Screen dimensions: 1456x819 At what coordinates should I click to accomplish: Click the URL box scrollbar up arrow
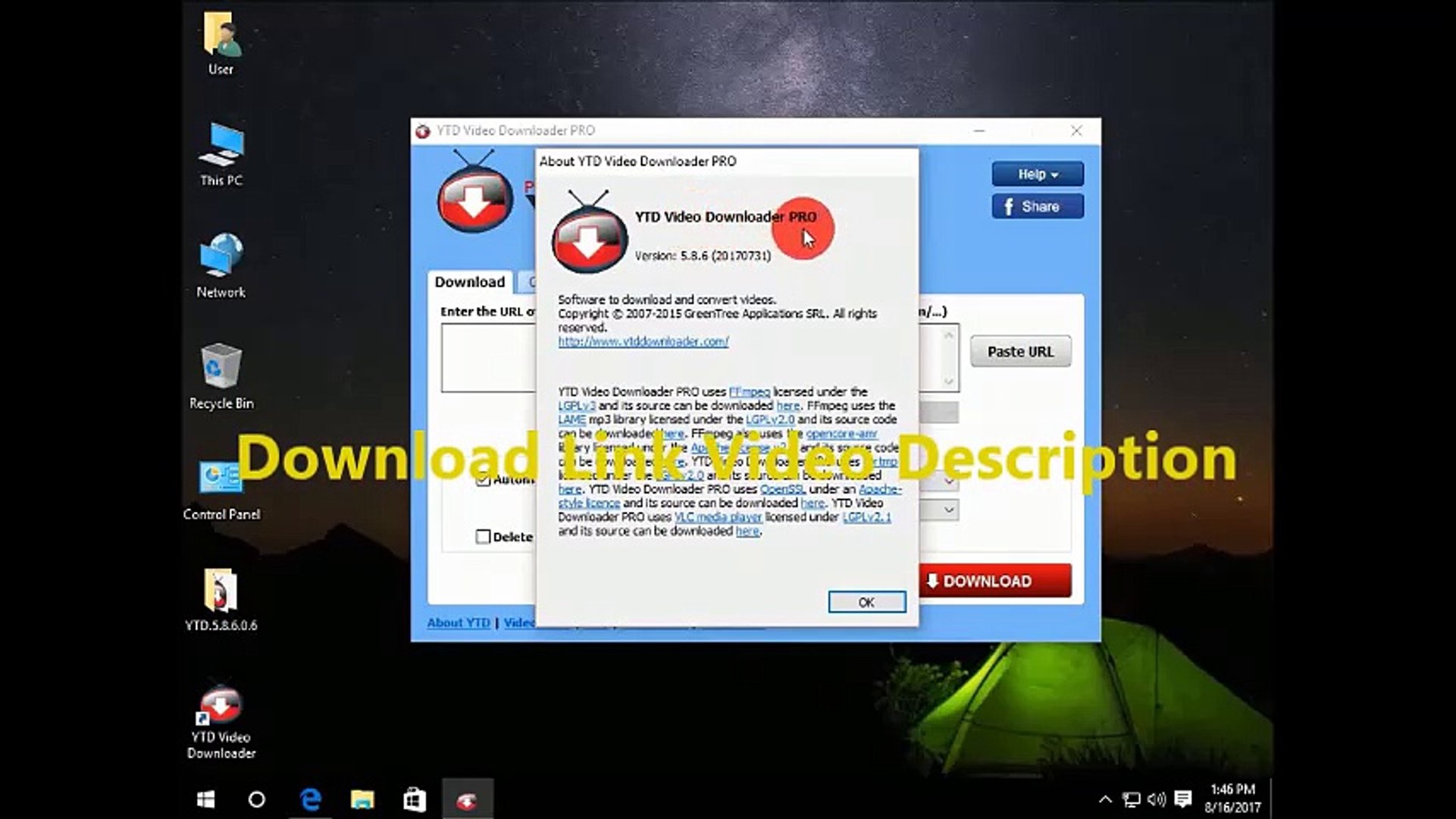(x=949, y=334)
